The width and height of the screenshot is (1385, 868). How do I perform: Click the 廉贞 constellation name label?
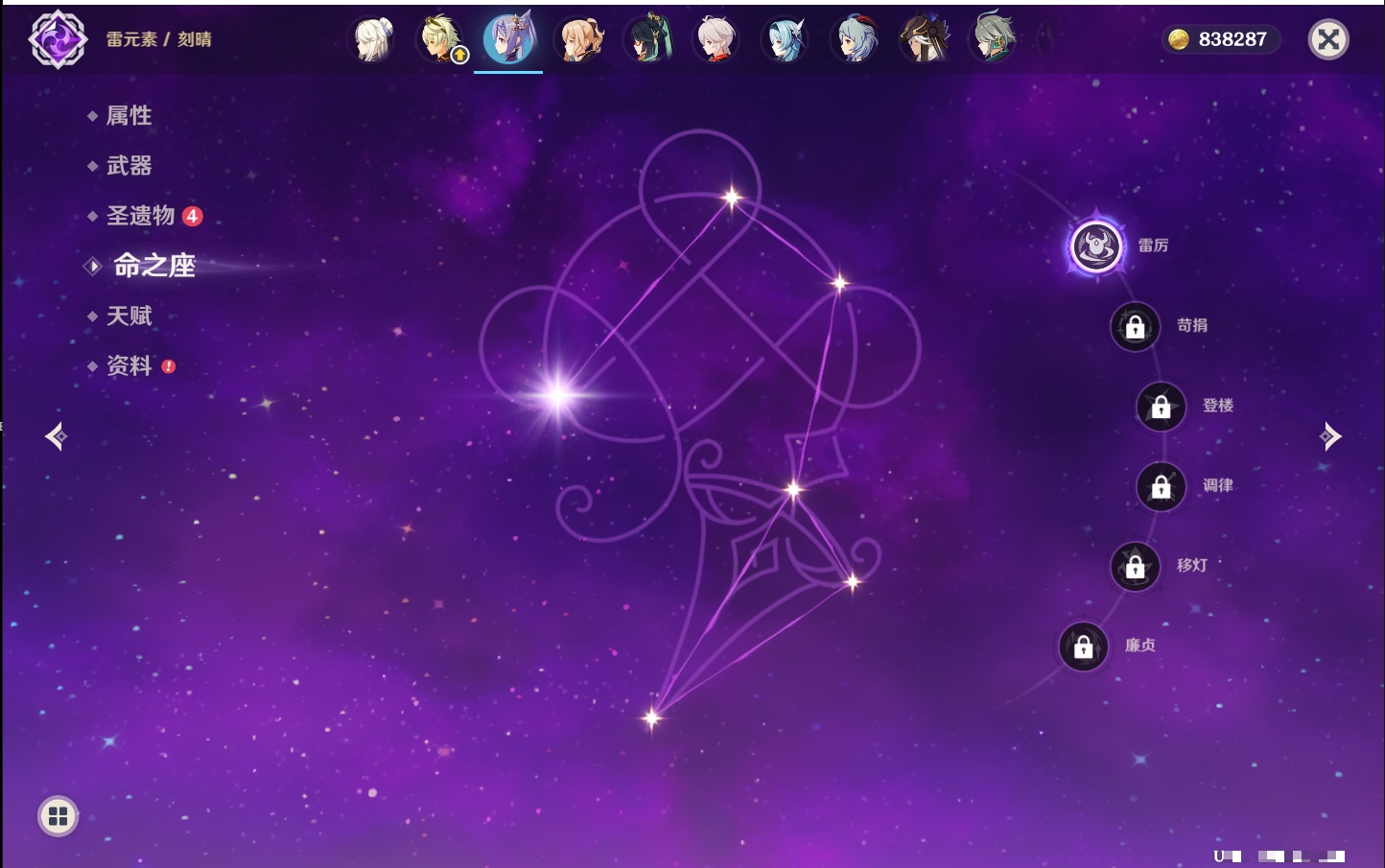[1140, 645]
